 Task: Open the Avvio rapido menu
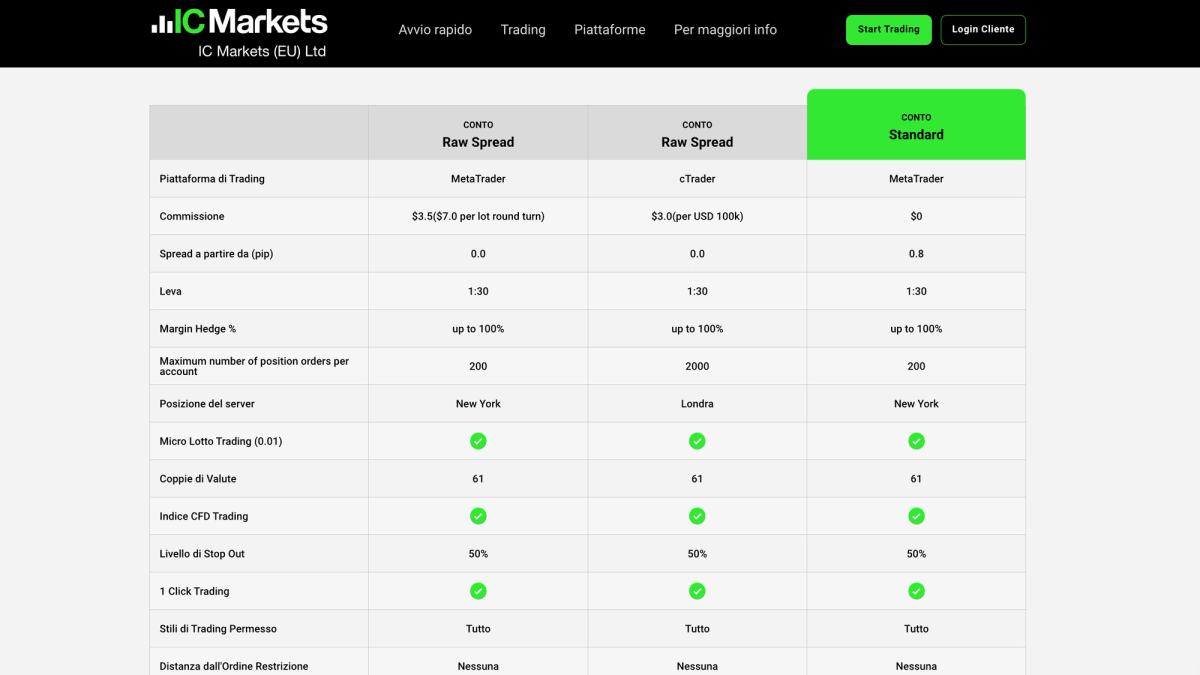point(435,30)
